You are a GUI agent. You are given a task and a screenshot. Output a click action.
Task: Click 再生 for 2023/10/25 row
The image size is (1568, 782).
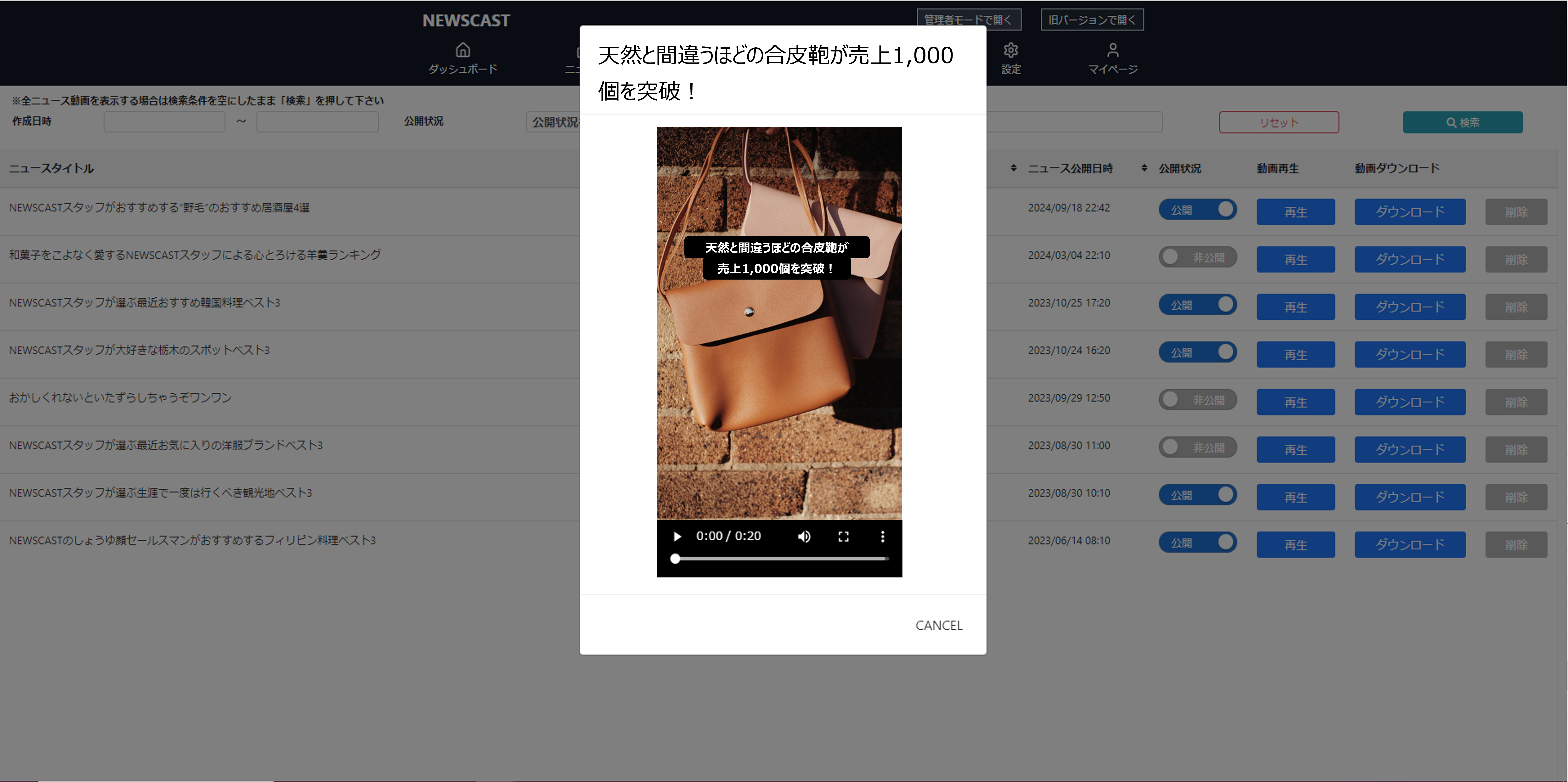(1295, 307)
